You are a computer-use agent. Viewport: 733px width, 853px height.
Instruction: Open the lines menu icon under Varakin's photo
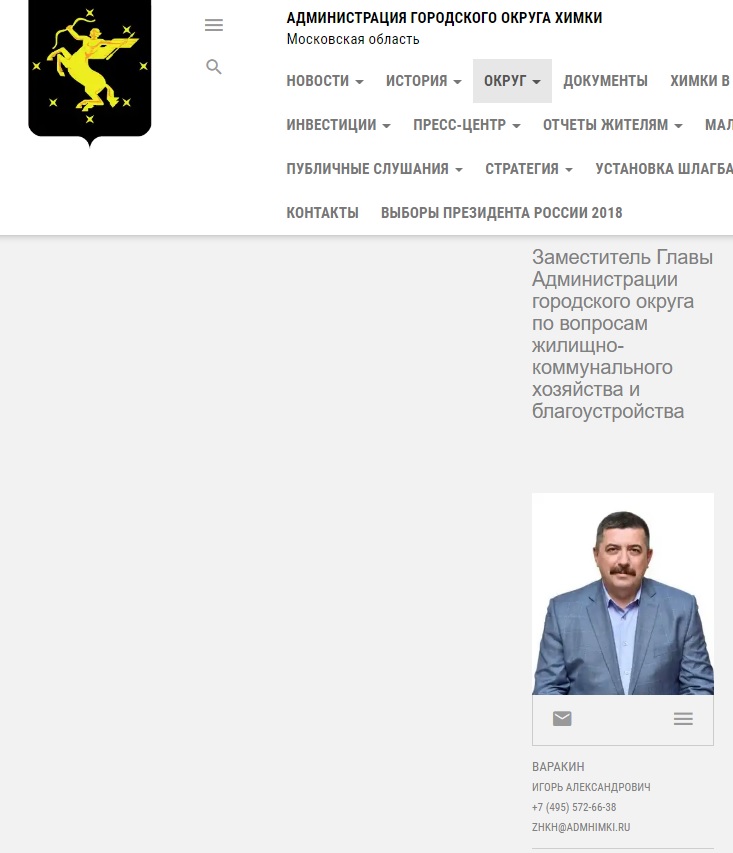click(683, 719)
